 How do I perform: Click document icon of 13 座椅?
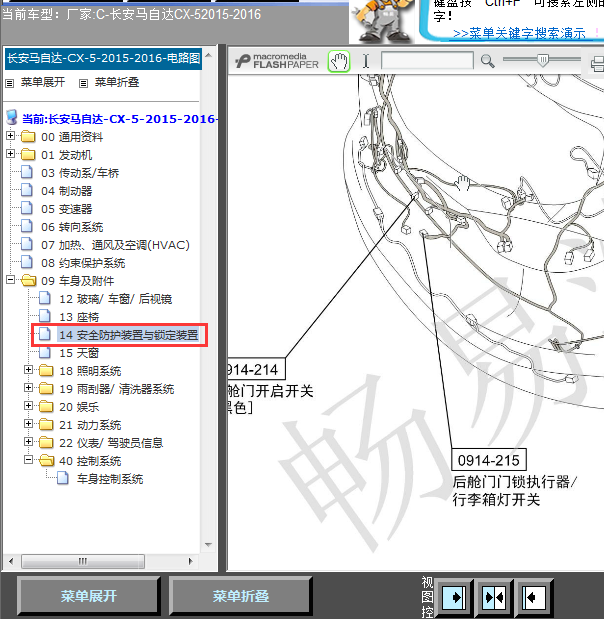click(45, 316)
